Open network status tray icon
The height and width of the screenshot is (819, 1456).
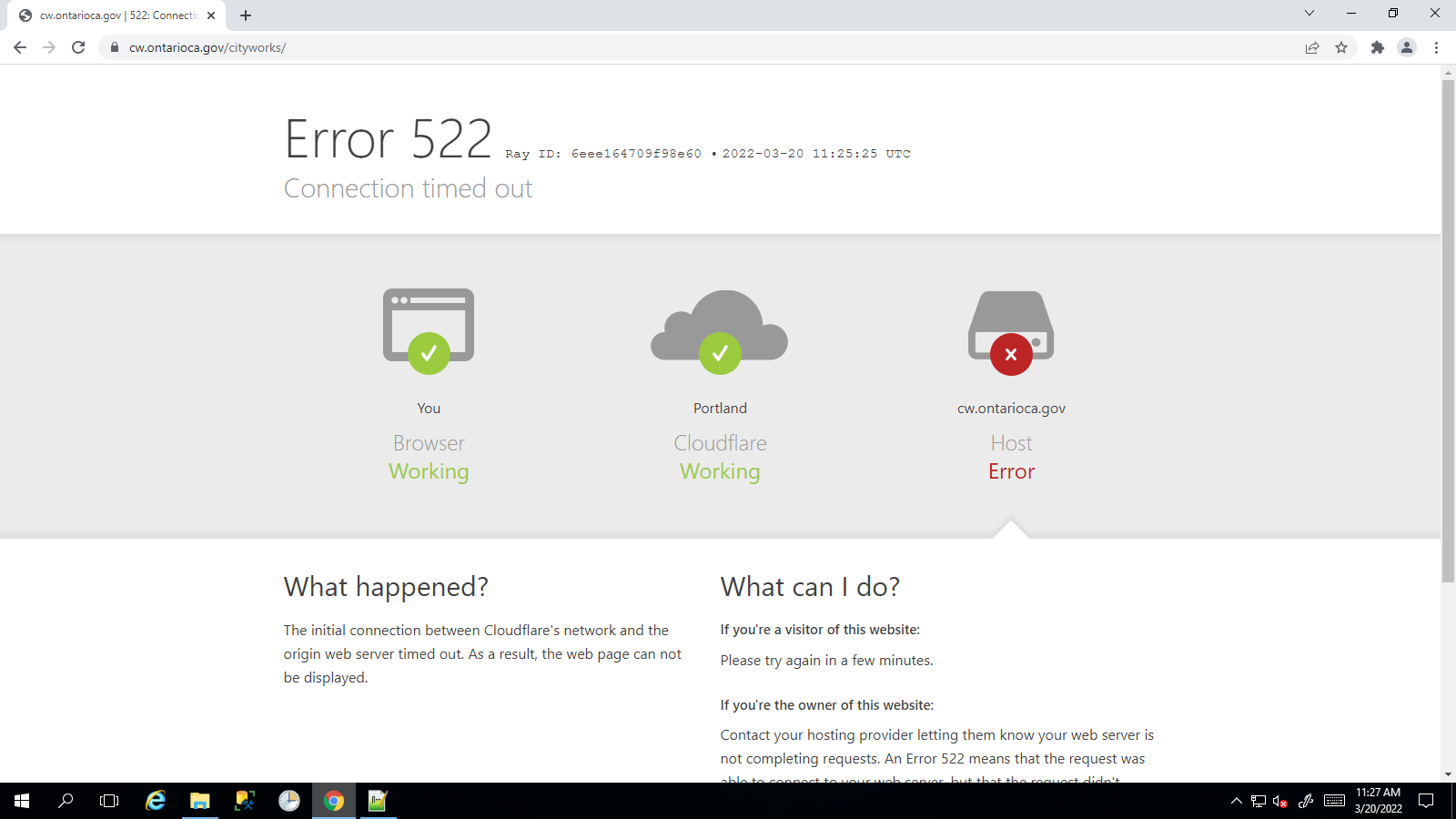[x=1259, y=801]
